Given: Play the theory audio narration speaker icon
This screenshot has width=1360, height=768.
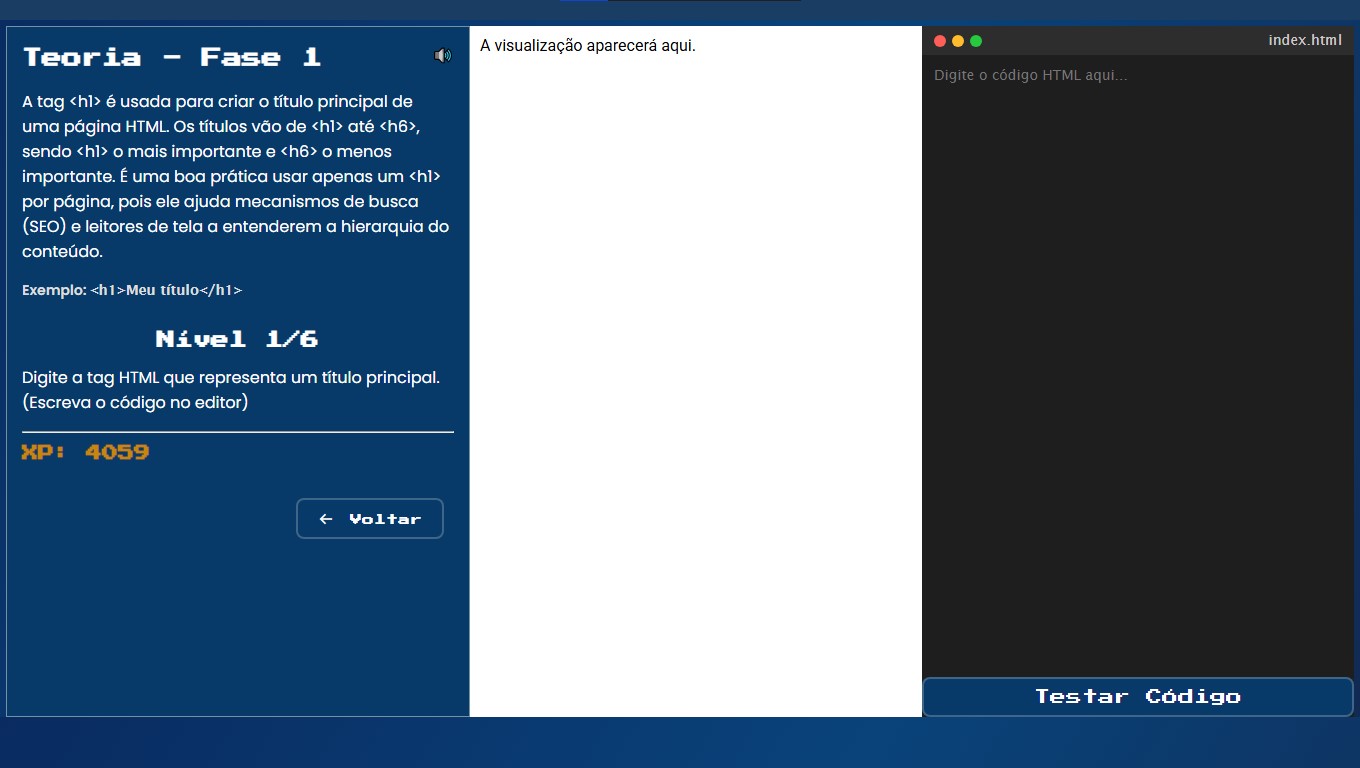Looking at the screenshot, I should click(442, 56).
